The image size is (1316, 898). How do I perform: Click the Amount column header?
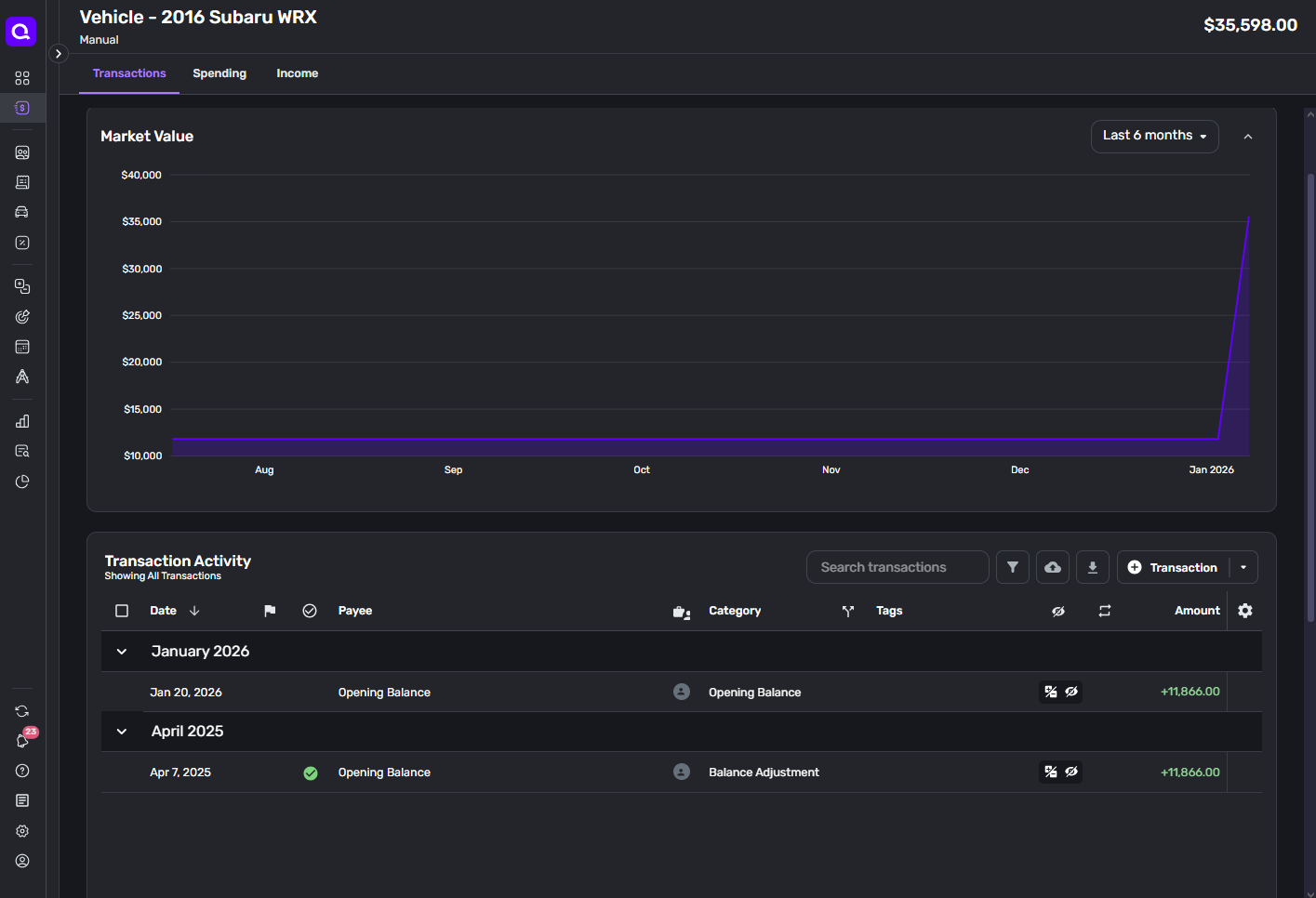coord(1197,611)
